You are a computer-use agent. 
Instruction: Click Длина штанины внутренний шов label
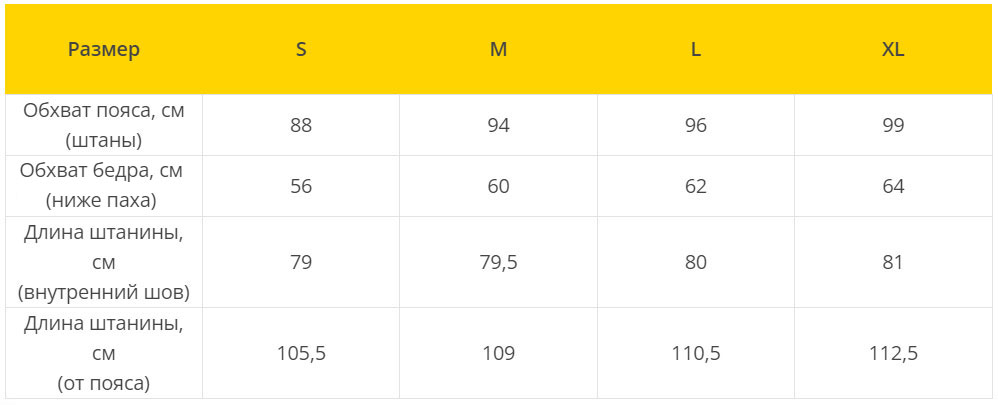[x=104, y=262]
